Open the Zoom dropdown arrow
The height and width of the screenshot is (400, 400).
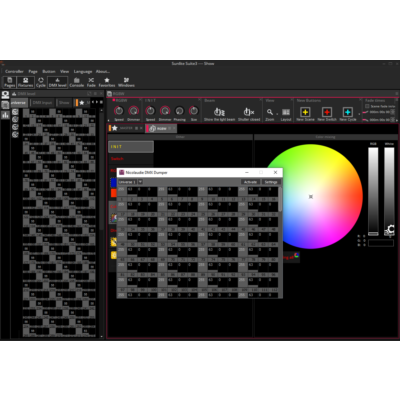pos(277,113)
